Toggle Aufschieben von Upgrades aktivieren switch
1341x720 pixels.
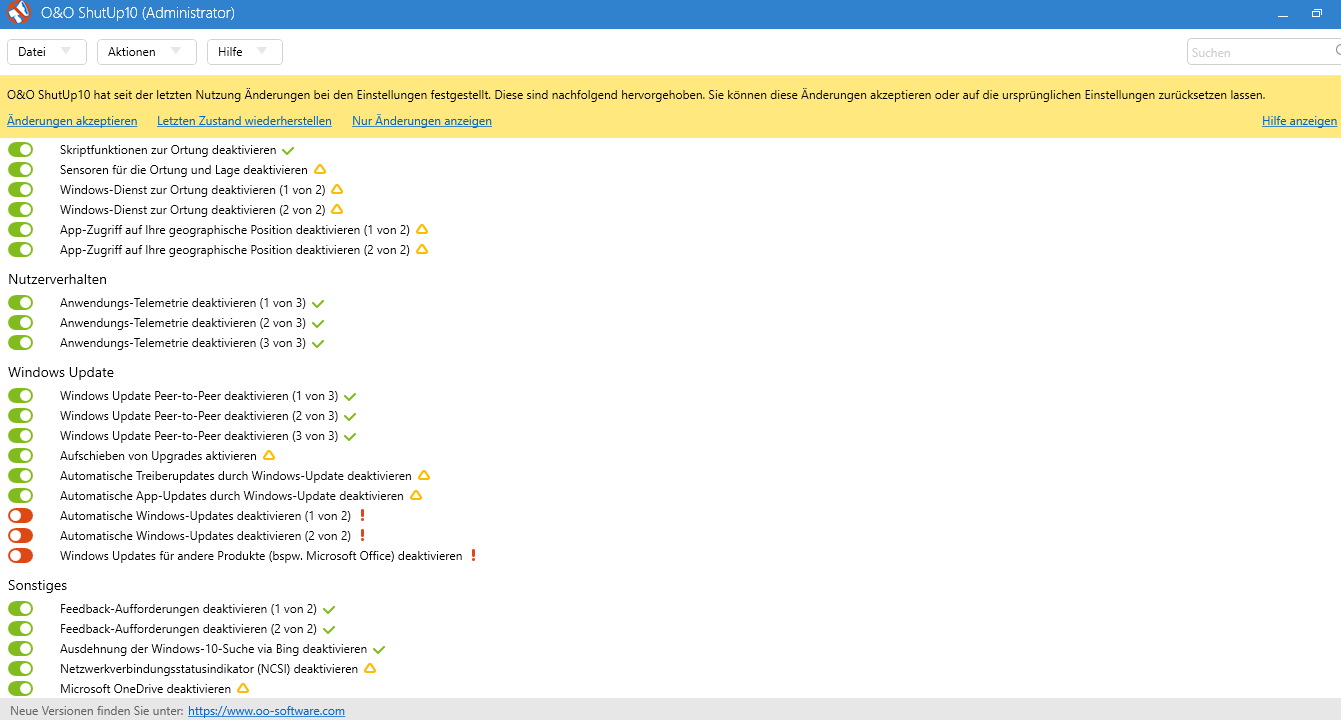pos(21,455)
